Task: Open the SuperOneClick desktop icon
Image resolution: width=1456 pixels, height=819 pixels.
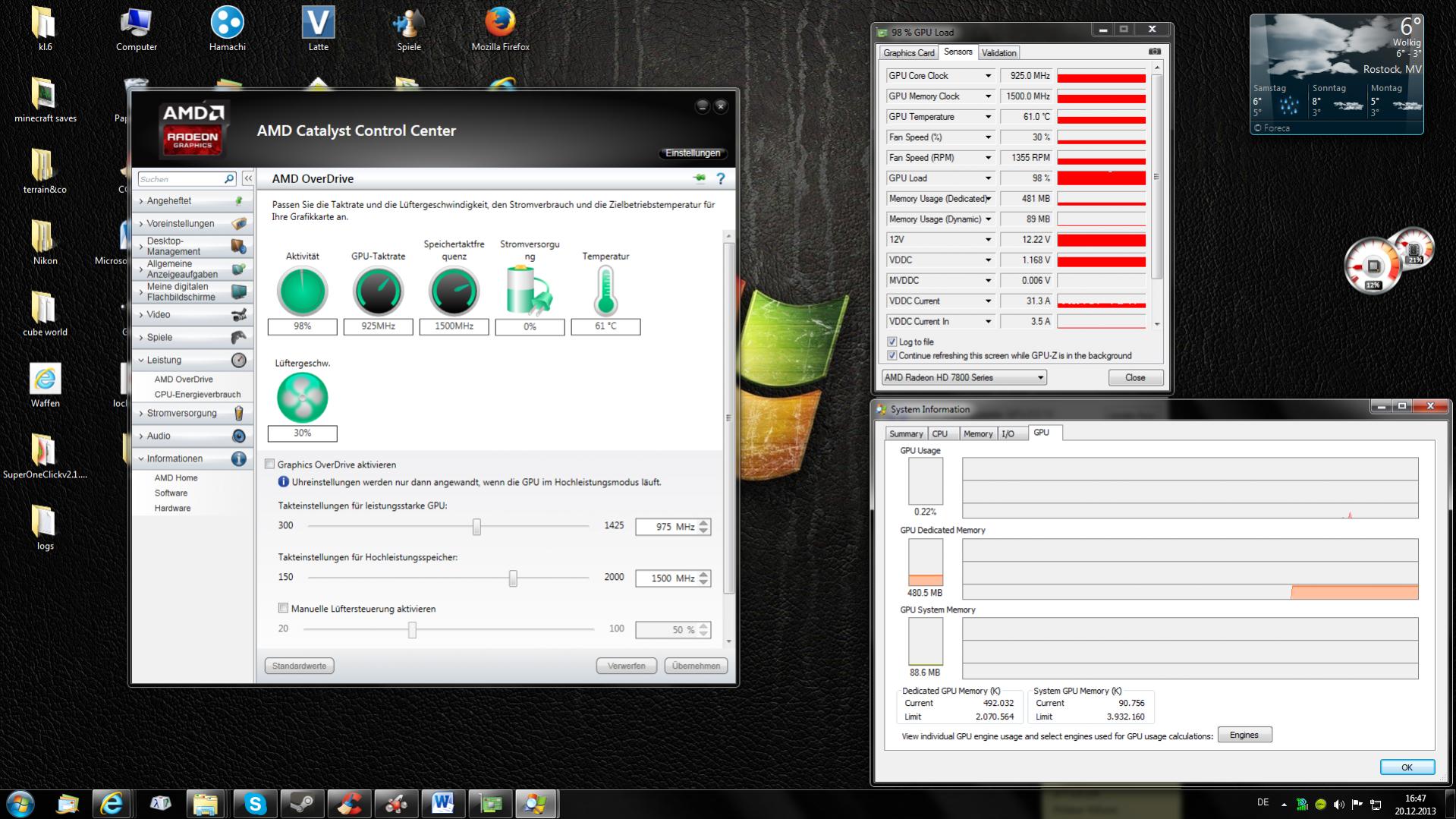Action: pos(45,457)
